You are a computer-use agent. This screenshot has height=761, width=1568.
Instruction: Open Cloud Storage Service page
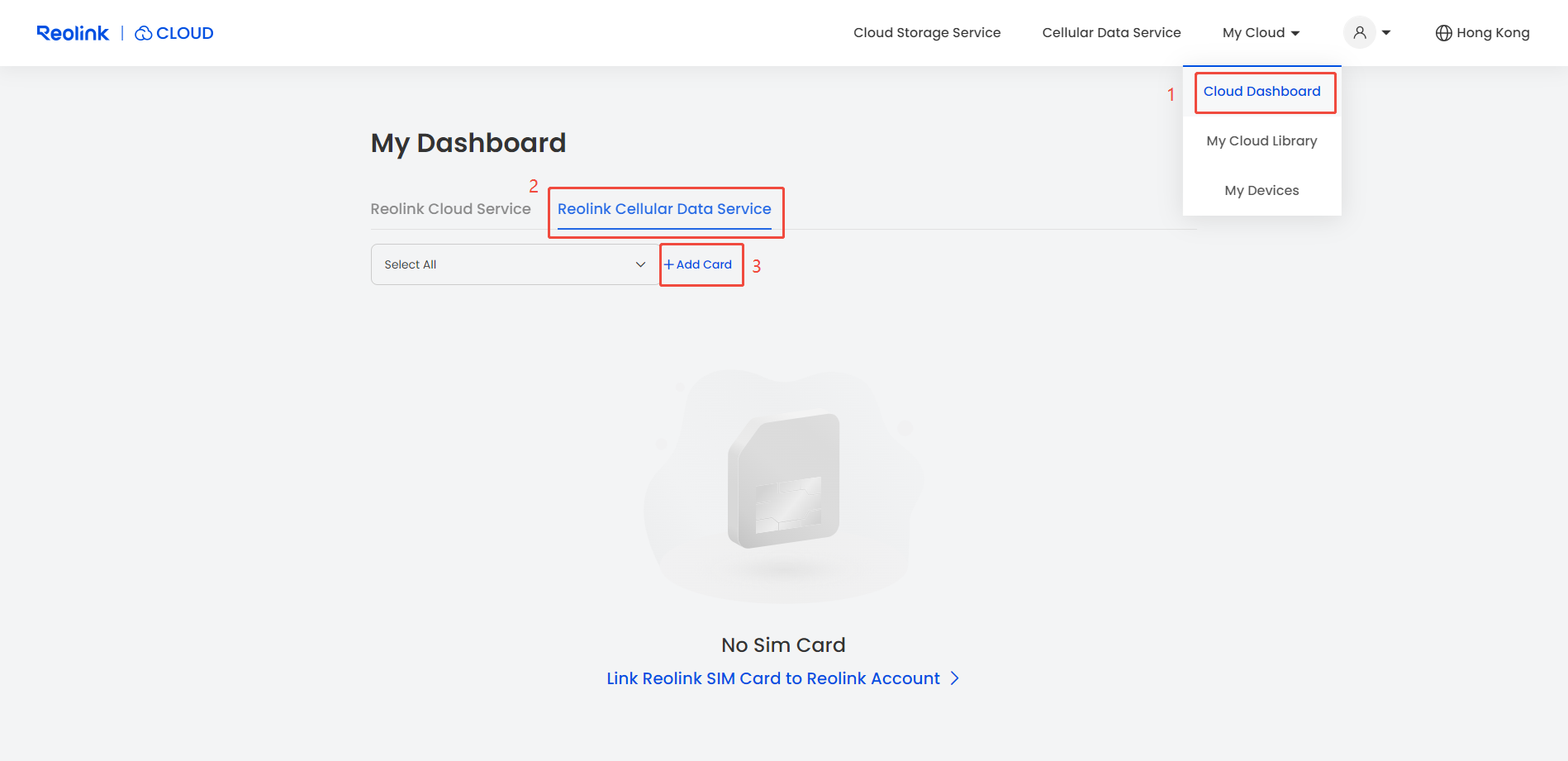pyautogui.click(x=927, y=33)
